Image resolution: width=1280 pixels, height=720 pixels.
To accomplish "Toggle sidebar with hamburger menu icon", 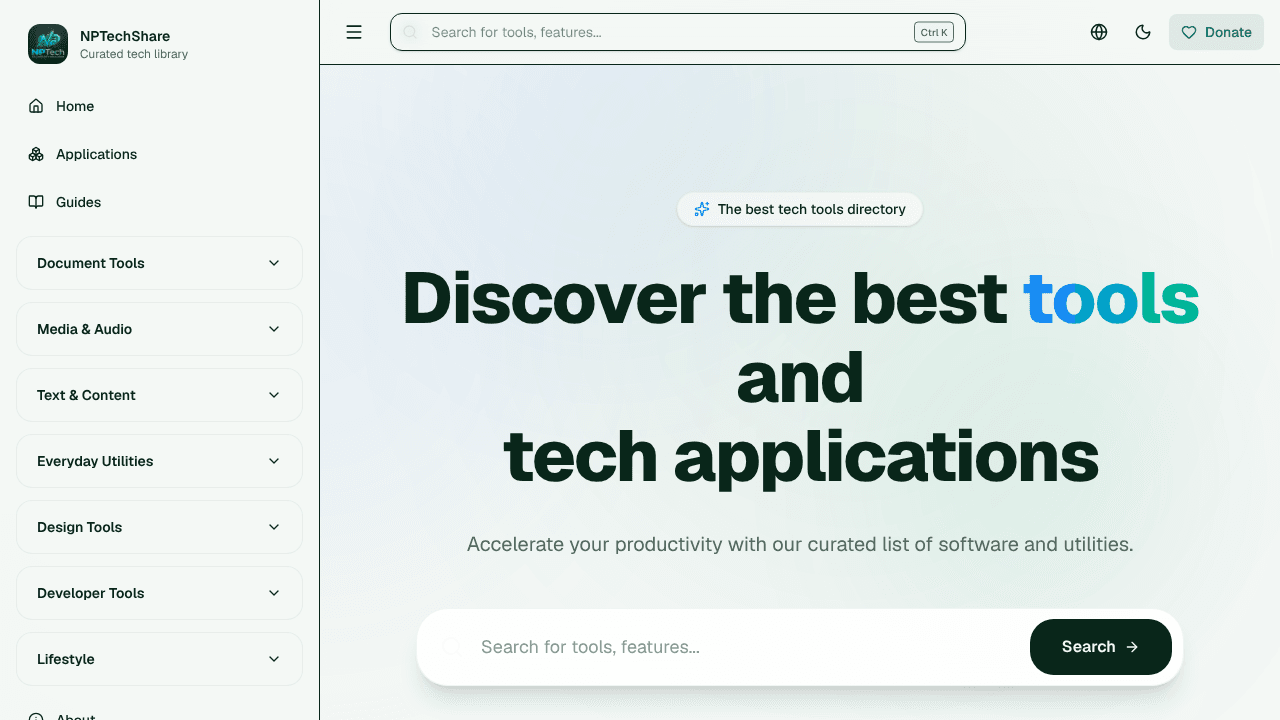I will [x=354, y=32].
